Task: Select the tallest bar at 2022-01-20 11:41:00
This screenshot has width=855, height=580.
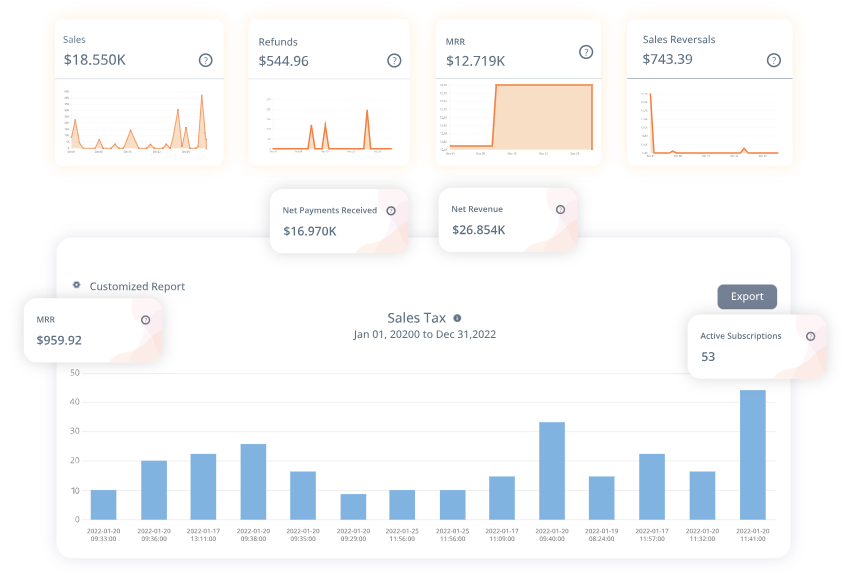Action: pyautogui.click(x=752, y=455)
